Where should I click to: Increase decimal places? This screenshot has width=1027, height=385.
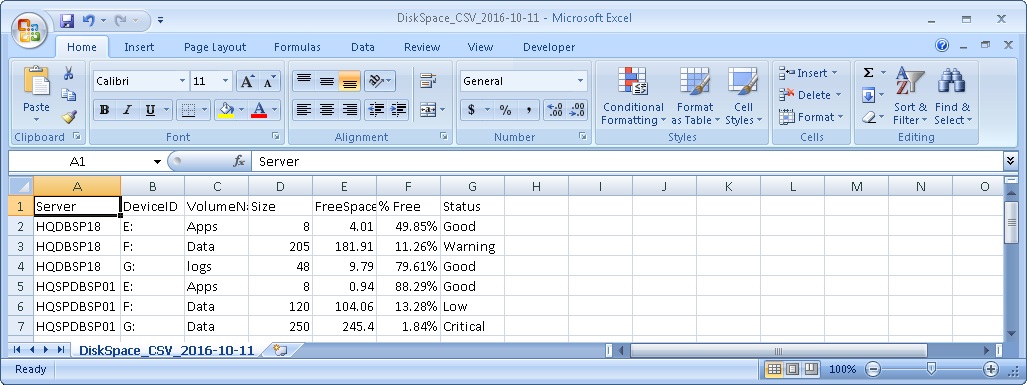point(555,109)
